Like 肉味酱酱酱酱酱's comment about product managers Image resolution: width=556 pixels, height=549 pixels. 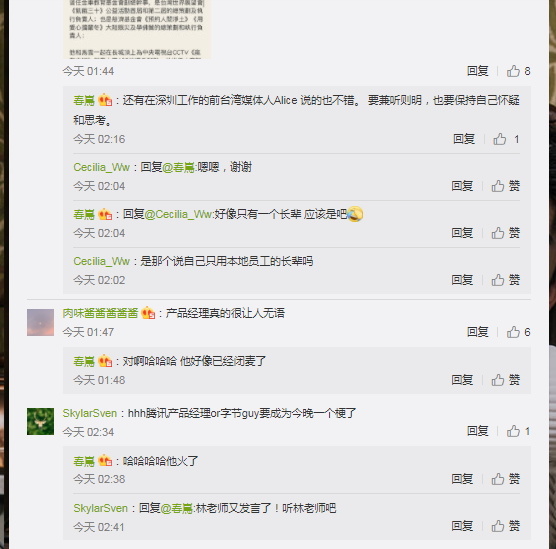518,332
